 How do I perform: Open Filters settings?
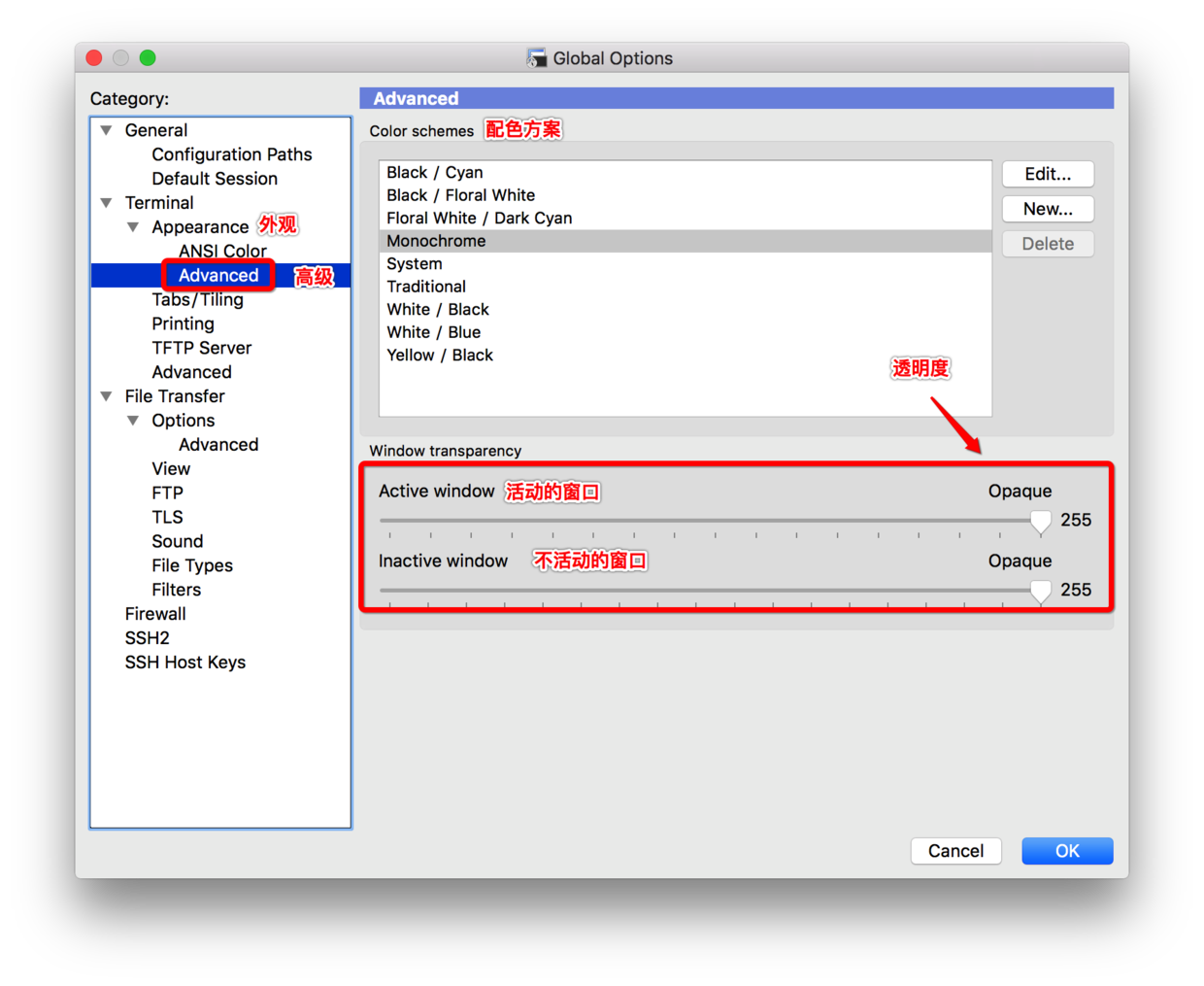(176, 590)
